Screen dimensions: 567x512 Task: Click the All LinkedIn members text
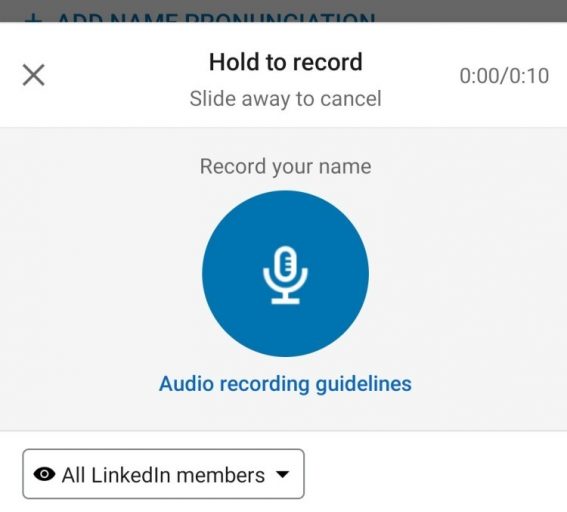point(163,475)
